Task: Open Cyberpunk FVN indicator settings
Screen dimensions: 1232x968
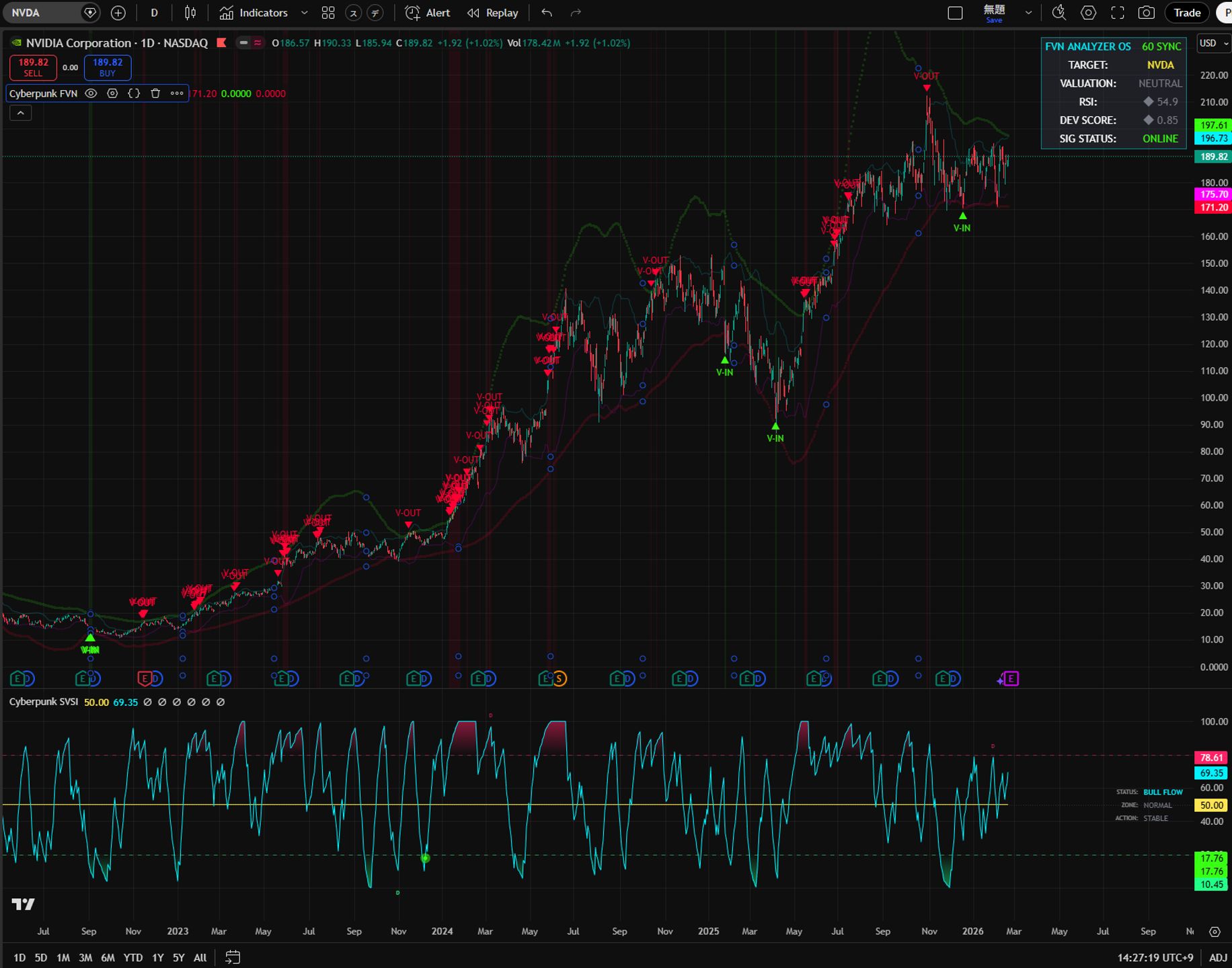Action: point(112,93)
